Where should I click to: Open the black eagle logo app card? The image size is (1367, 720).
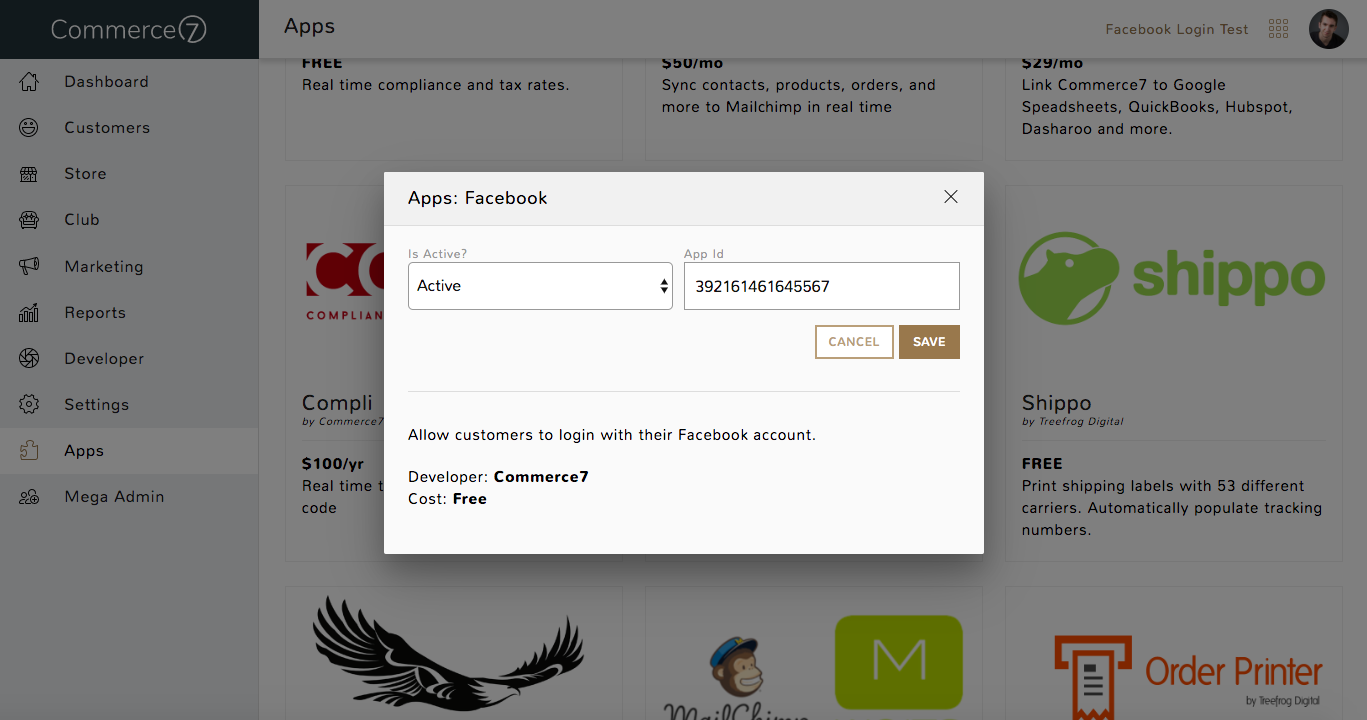[448, 655]
